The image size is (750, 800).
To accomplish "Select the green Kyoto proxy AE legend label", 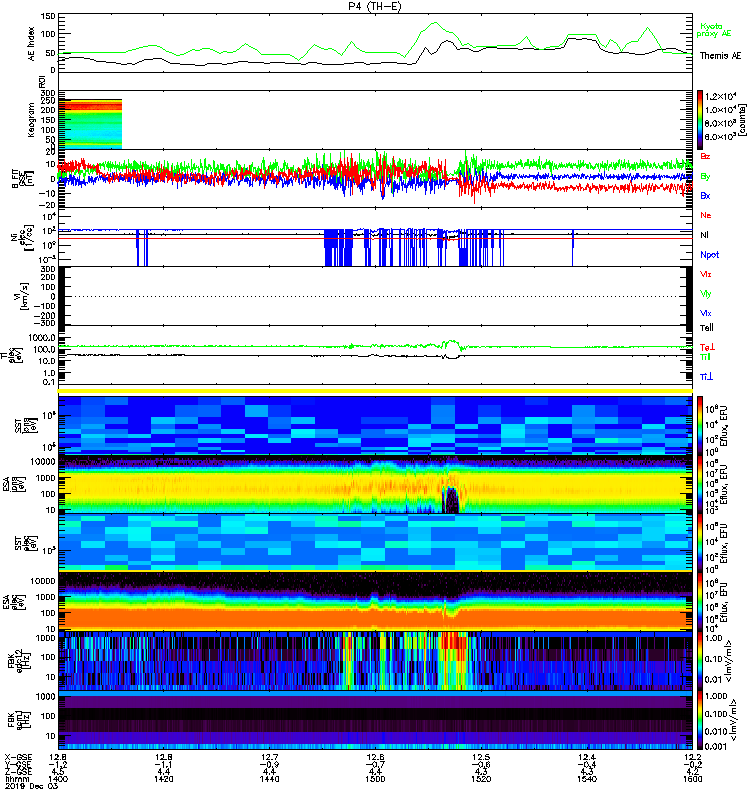I will (714, 30).
